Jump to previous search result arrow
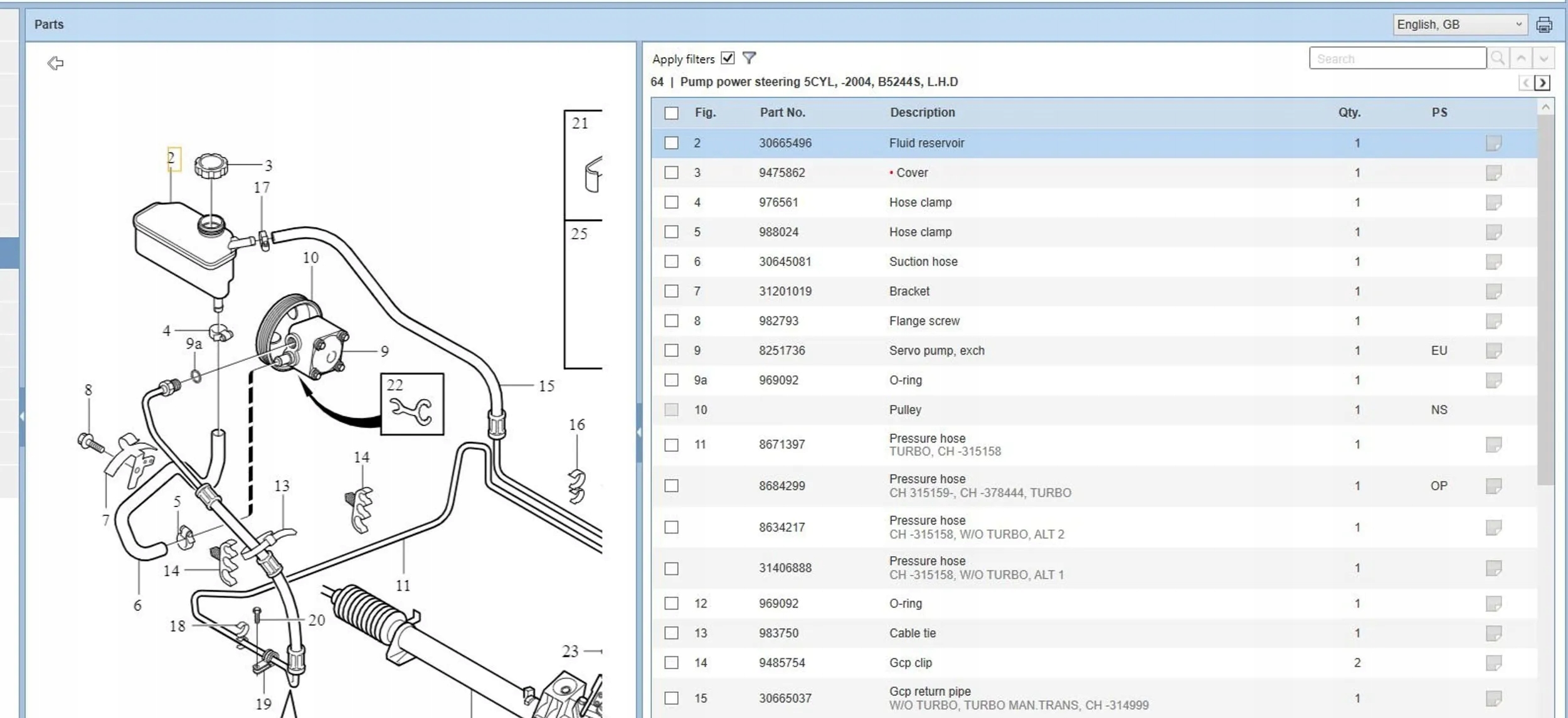This screenshot has width=1568, height=718. pos(1521,58)
